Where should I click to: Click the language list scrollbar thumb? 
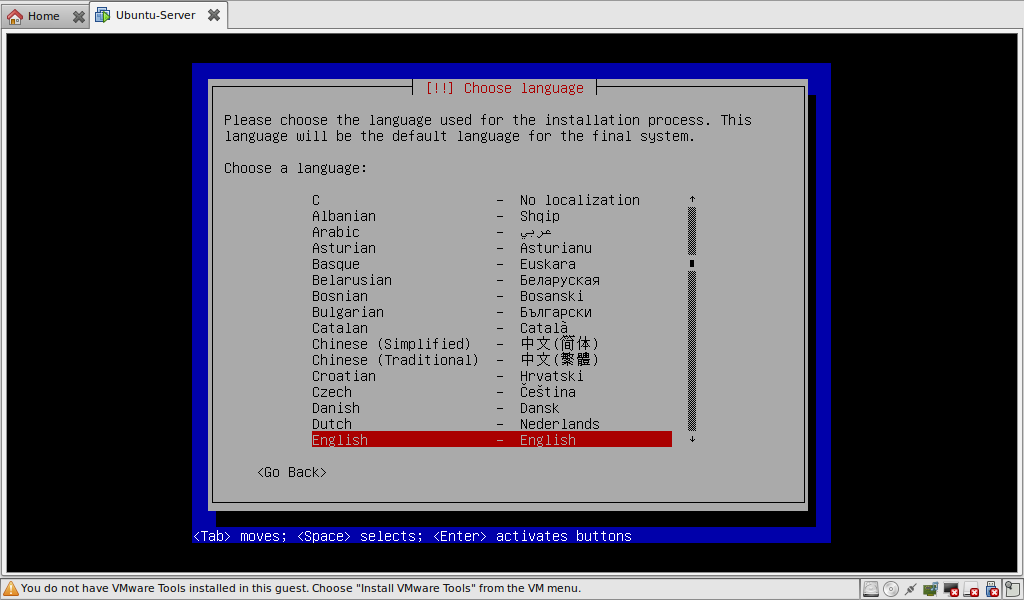click(692, 264)
